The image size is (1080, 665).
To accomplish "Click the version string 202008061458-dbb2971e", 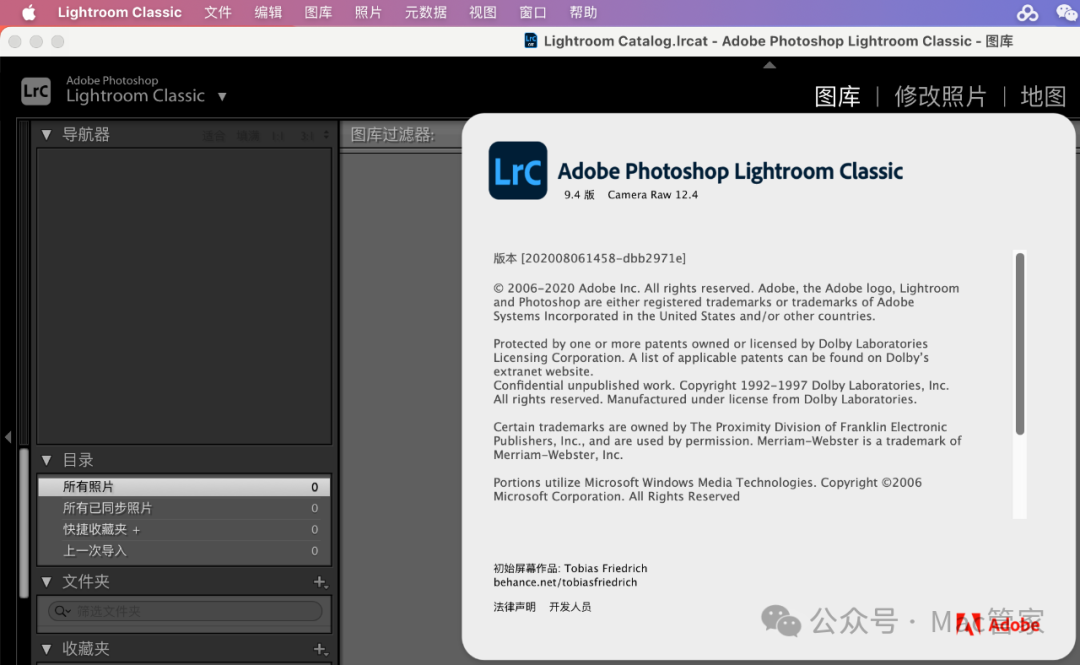I will pos(603,258).
